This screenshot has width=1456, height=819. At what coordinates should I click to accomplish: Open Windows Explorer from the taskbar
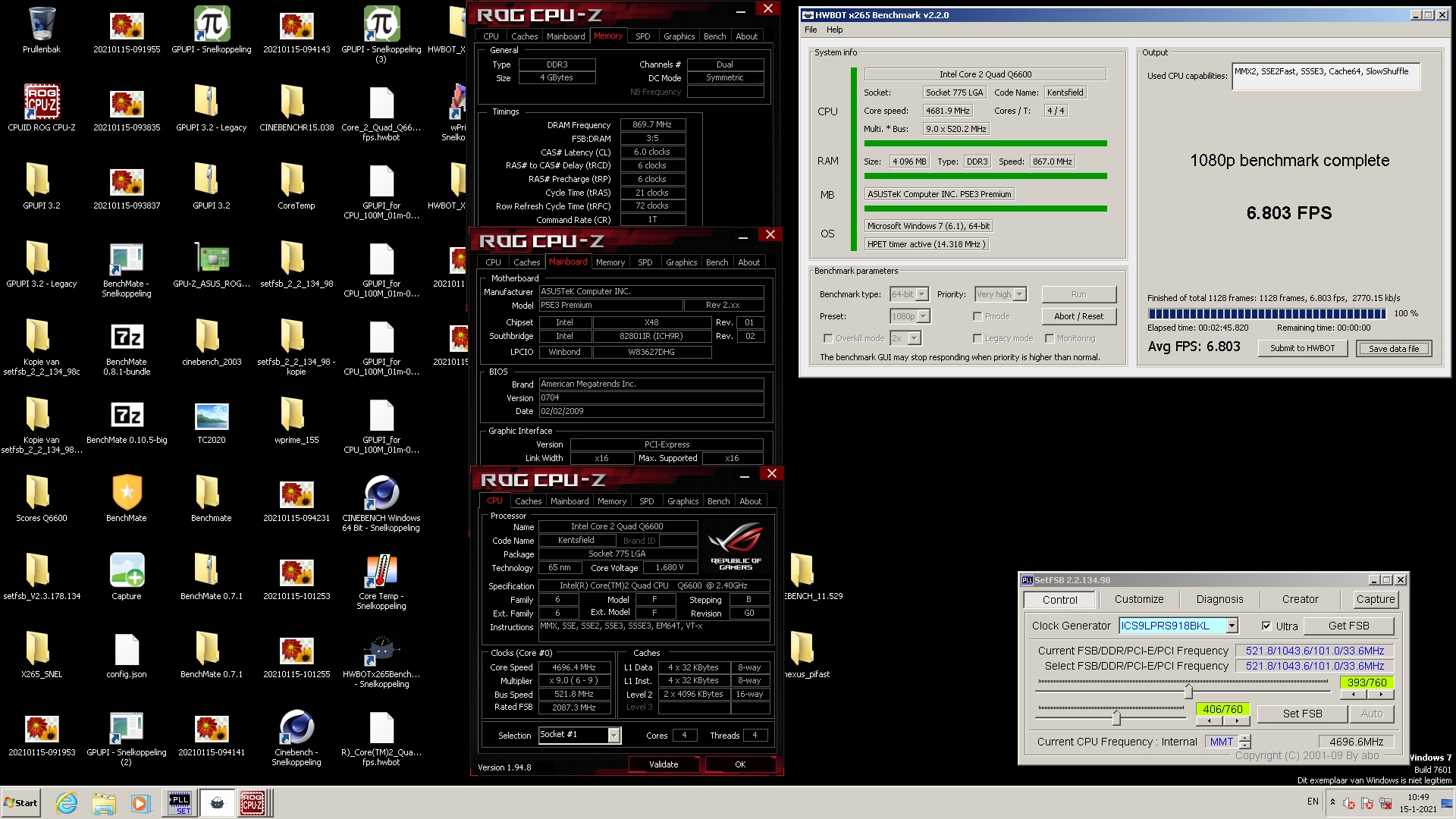[104, 803]
